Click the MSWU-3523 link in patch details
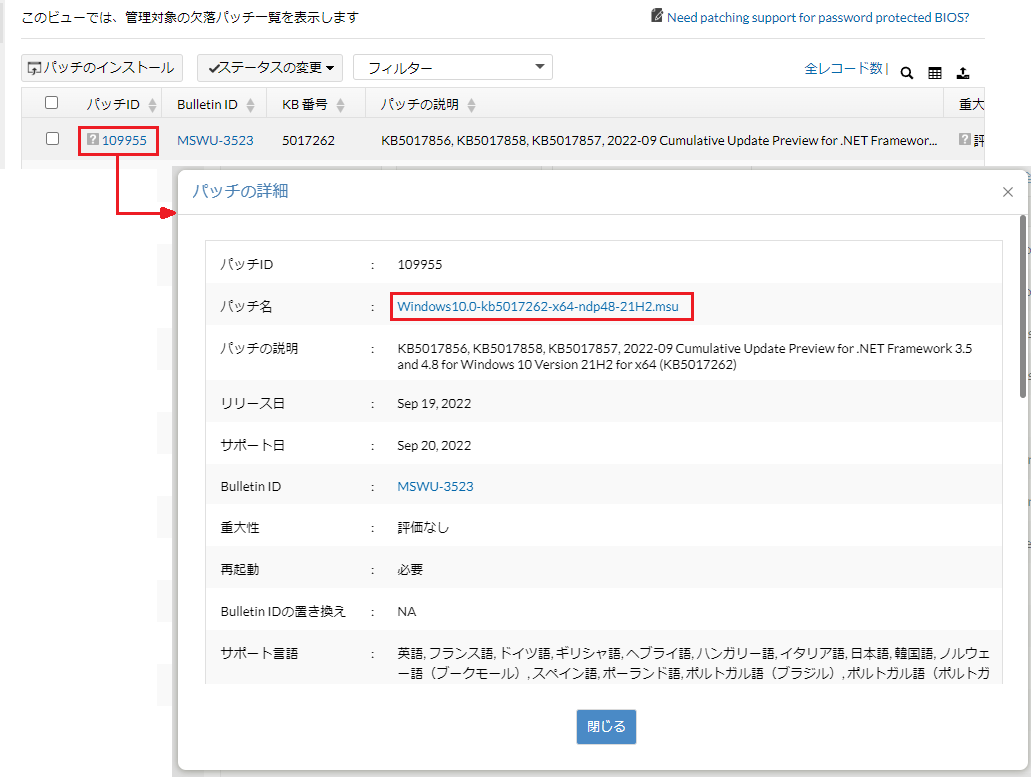 [x=435, y=487]
